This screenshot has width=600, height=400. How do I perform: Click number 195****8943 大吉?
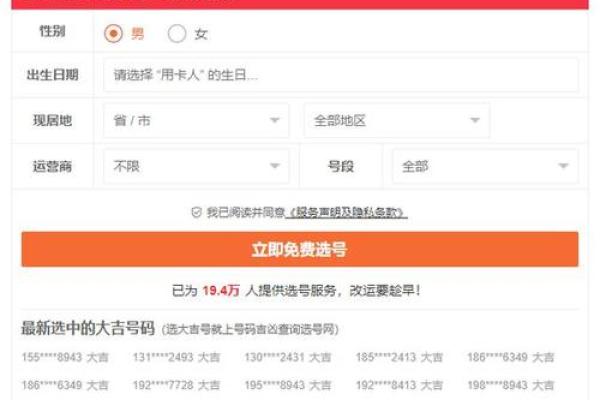[x=288, y=385]
